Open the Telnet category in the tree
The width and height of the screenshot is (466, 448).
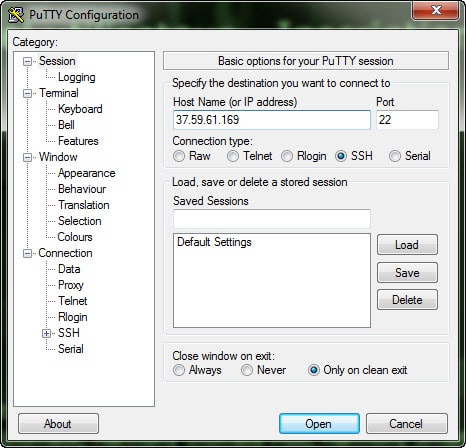coord(73,301)
